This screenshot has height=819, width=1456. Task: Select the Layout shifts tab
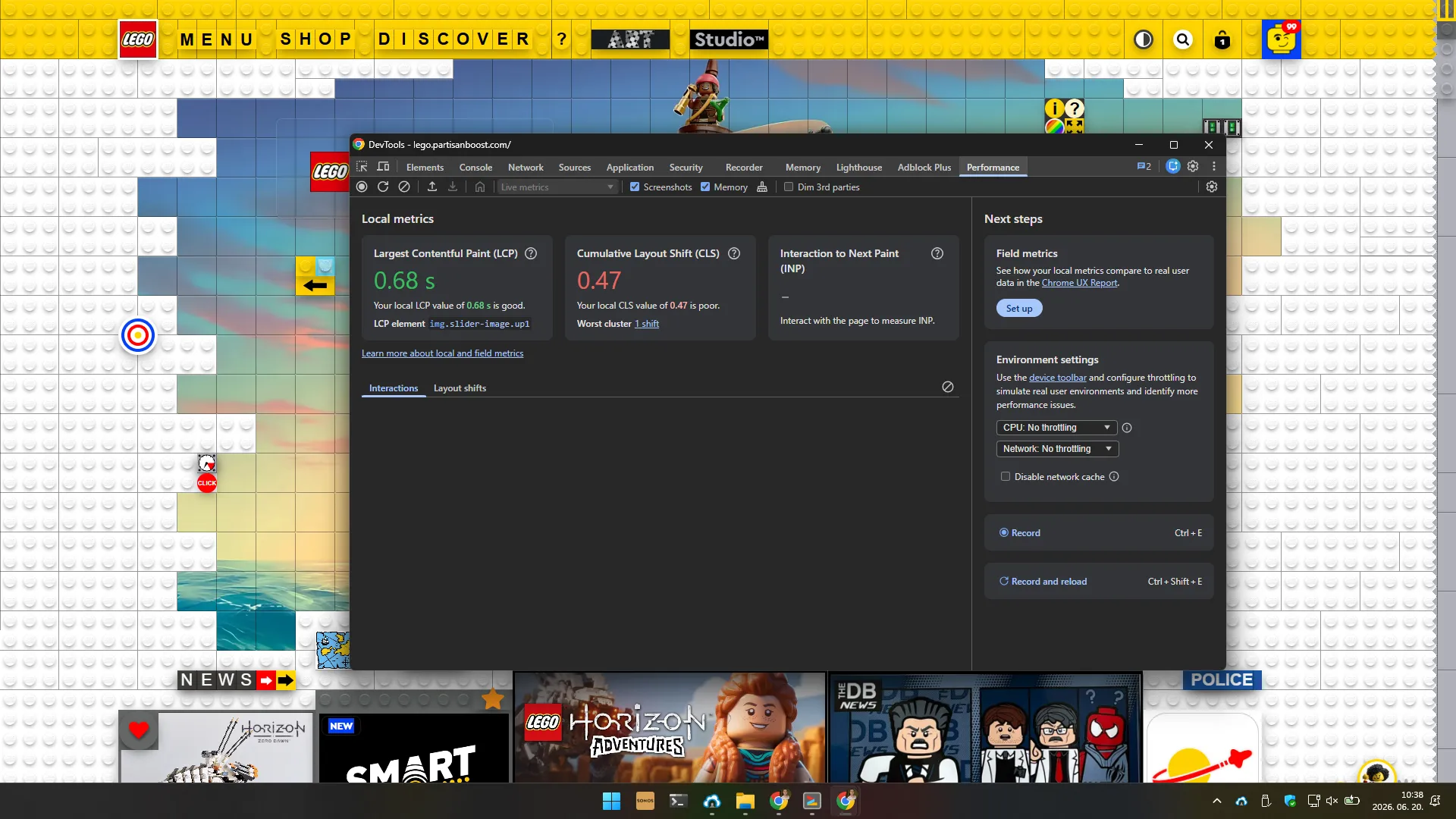pyautogui.click(x=460, y=388)
